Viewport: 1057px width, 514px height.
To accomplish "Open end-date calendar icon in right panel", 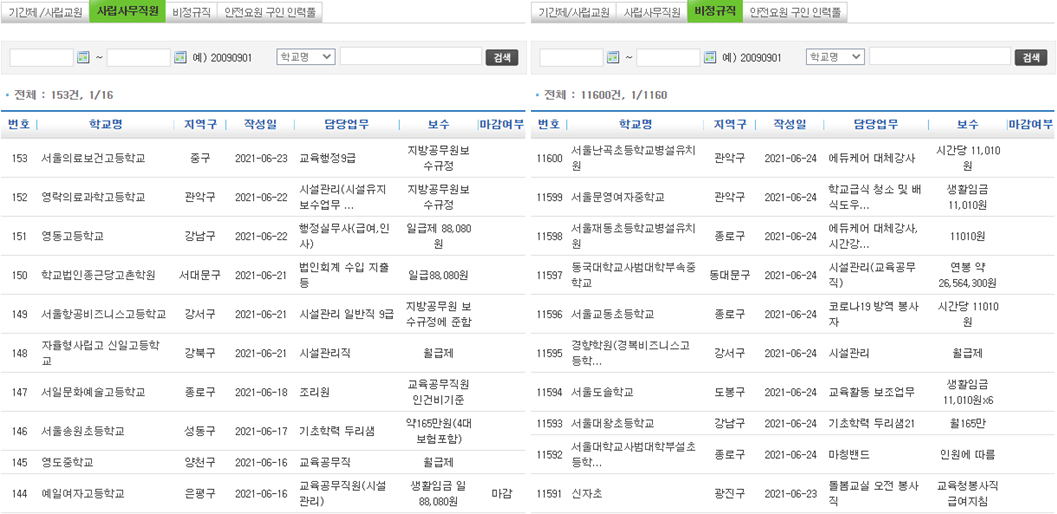I will coord(711,57).
